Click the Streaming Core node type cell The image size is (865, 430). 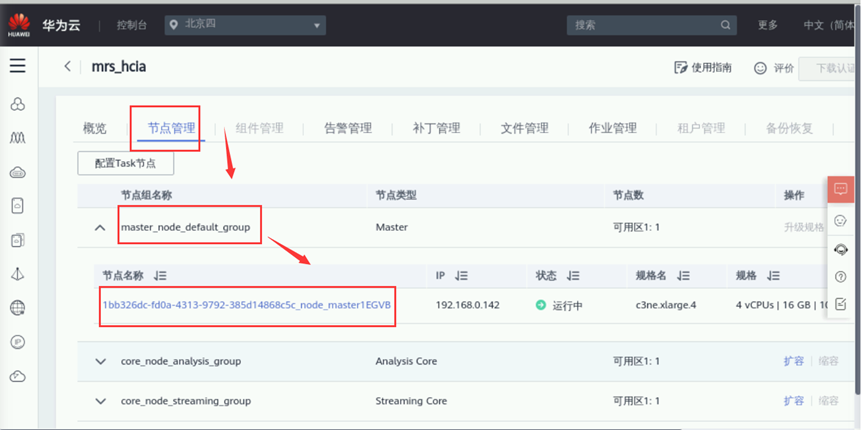coord(411,401)
